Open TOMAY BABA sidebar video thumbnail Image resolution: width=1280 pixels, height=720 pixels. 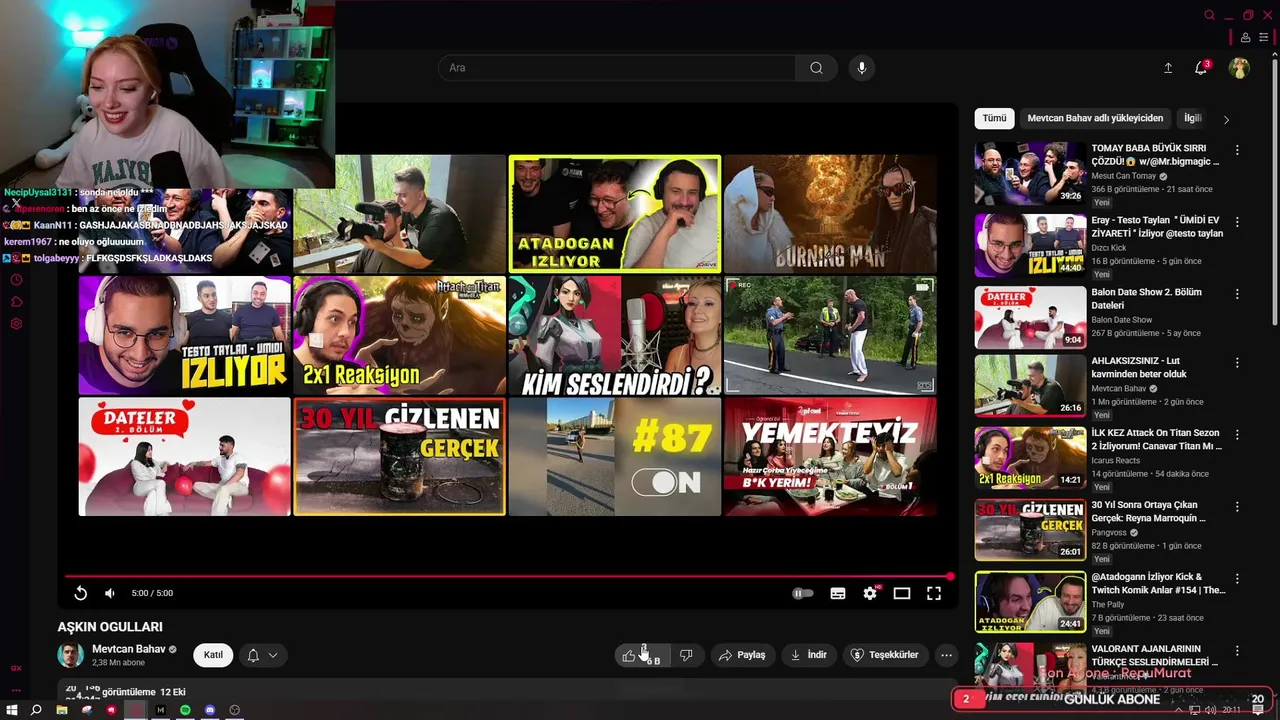pos(1030,173)
